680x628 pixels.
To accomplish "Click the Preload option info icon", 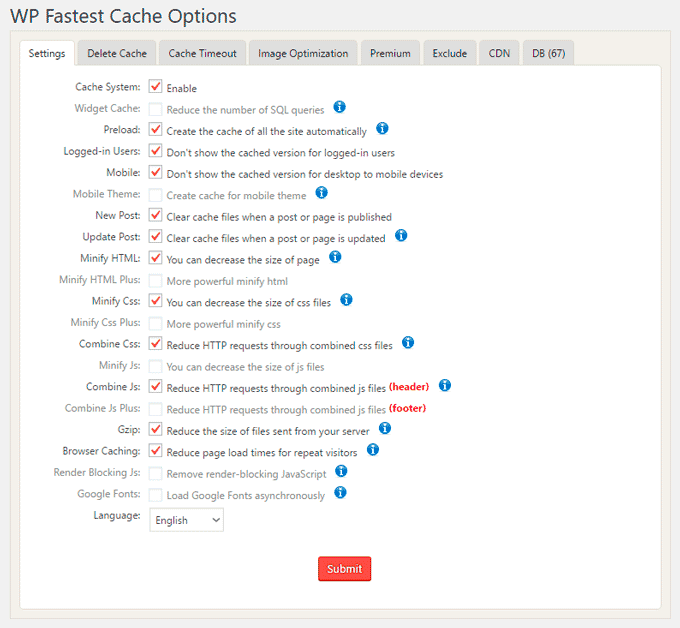I will (x=382, y=129).
